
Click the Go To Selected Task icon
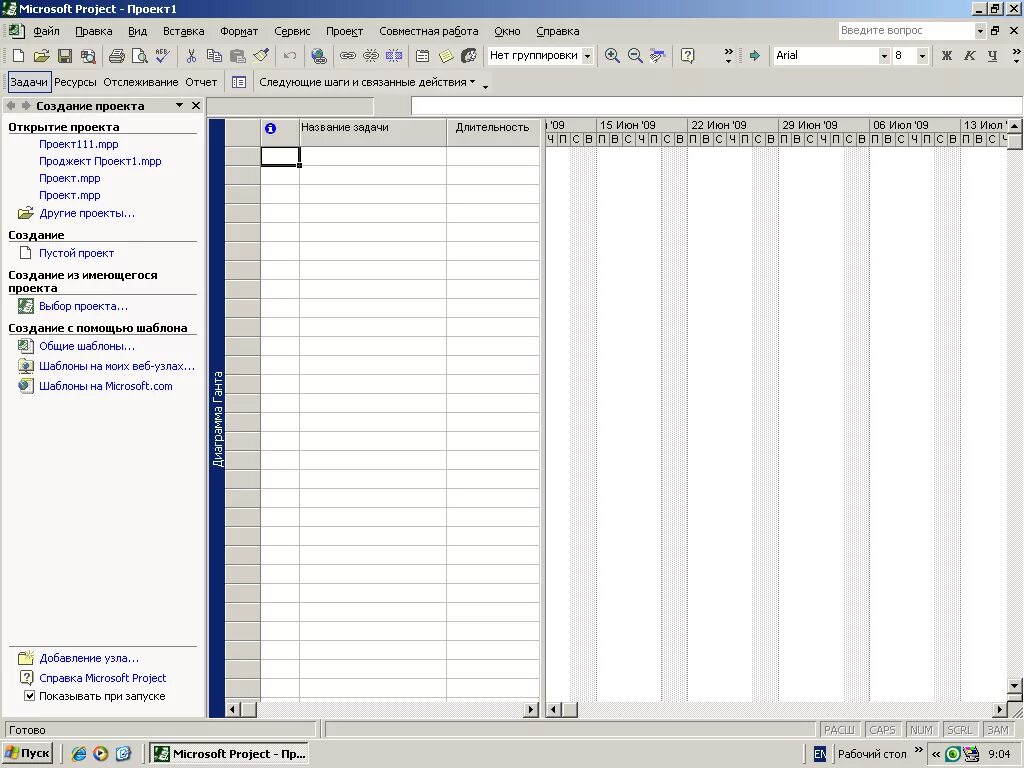click(658, 56)
